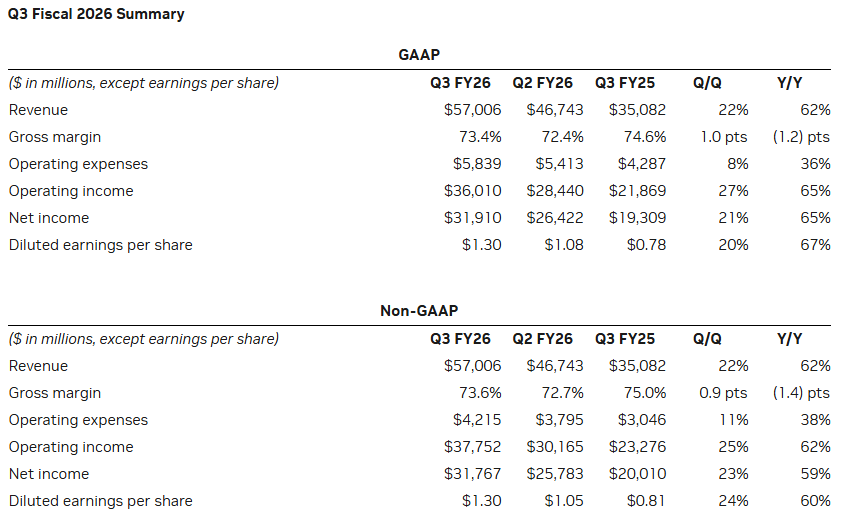Click GAAP diluted EPS Y/Y 67%
This screenshot has height=514, width=858.
coord(816,245)
